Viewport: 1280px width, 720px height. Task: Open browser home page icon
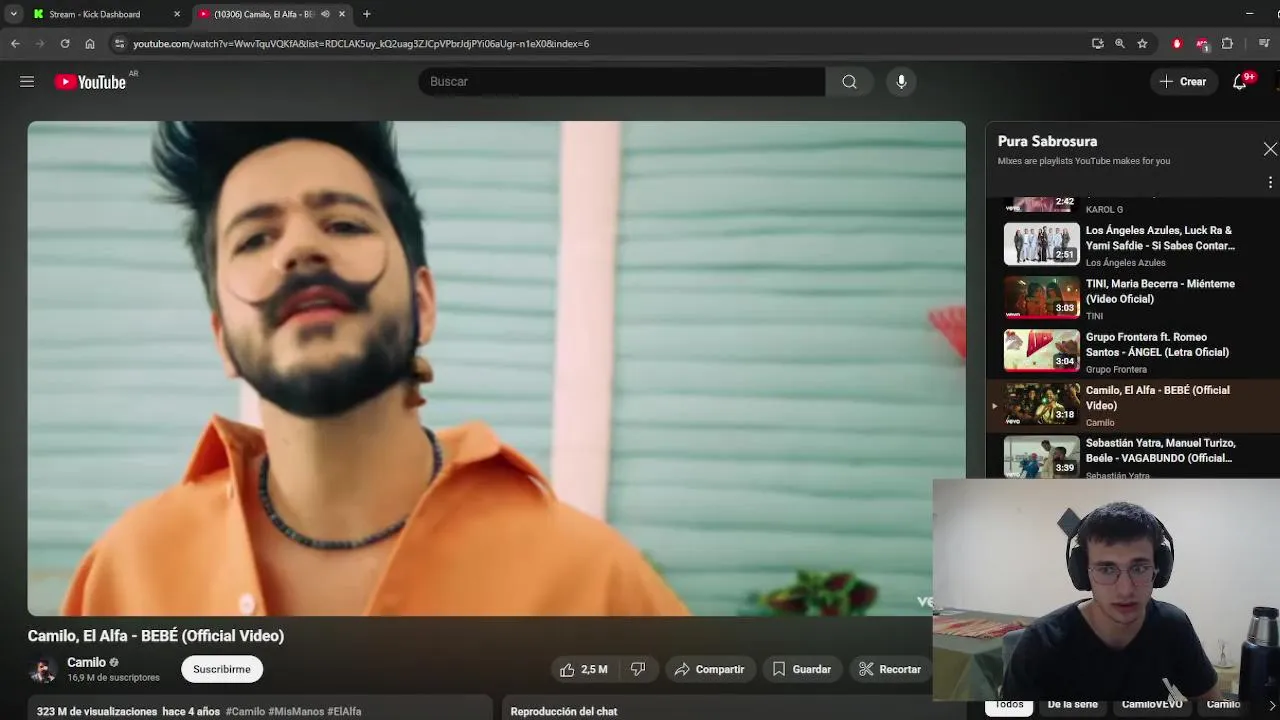pyautogui.click(x=90, y=44)
